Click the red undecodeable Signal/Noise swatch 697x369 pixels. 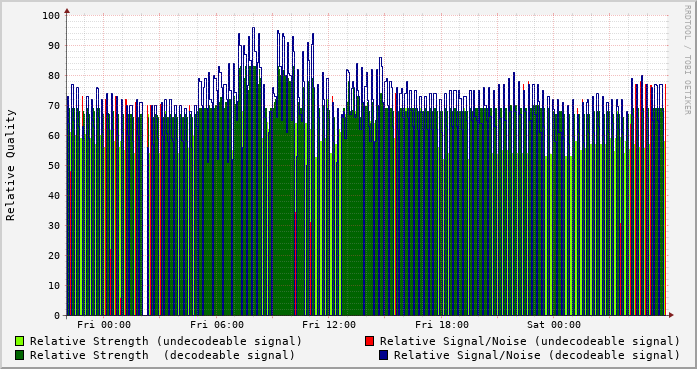369,341
